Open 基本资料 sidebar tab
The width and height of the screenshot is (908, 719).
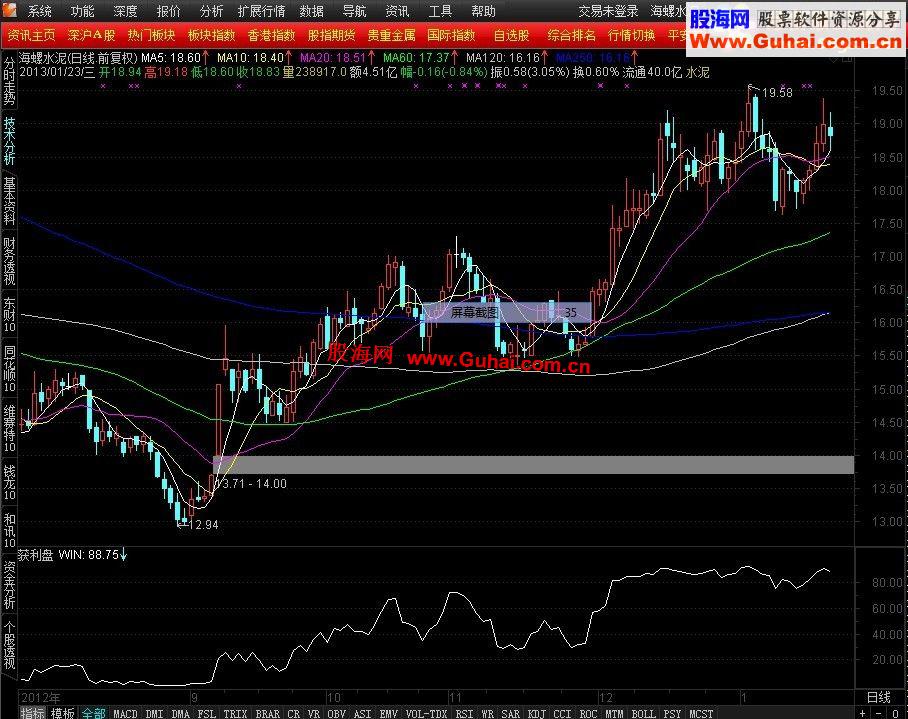[x=9, y=201]
